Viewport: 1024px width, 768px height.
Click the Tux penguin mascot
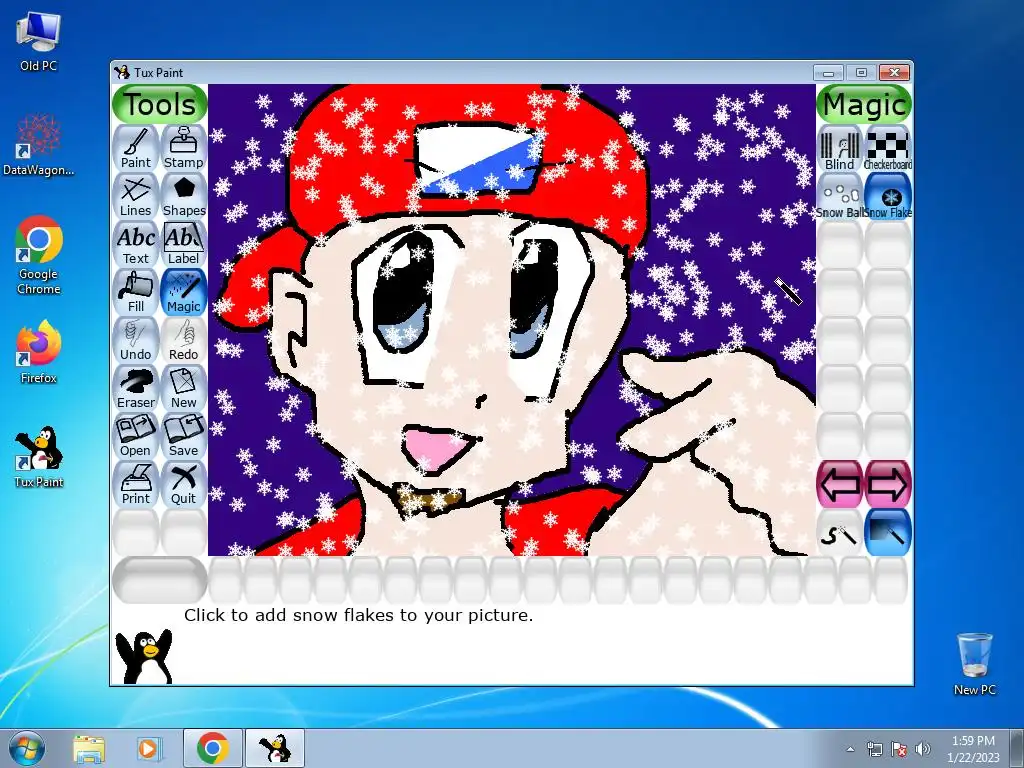click(144, 656)
